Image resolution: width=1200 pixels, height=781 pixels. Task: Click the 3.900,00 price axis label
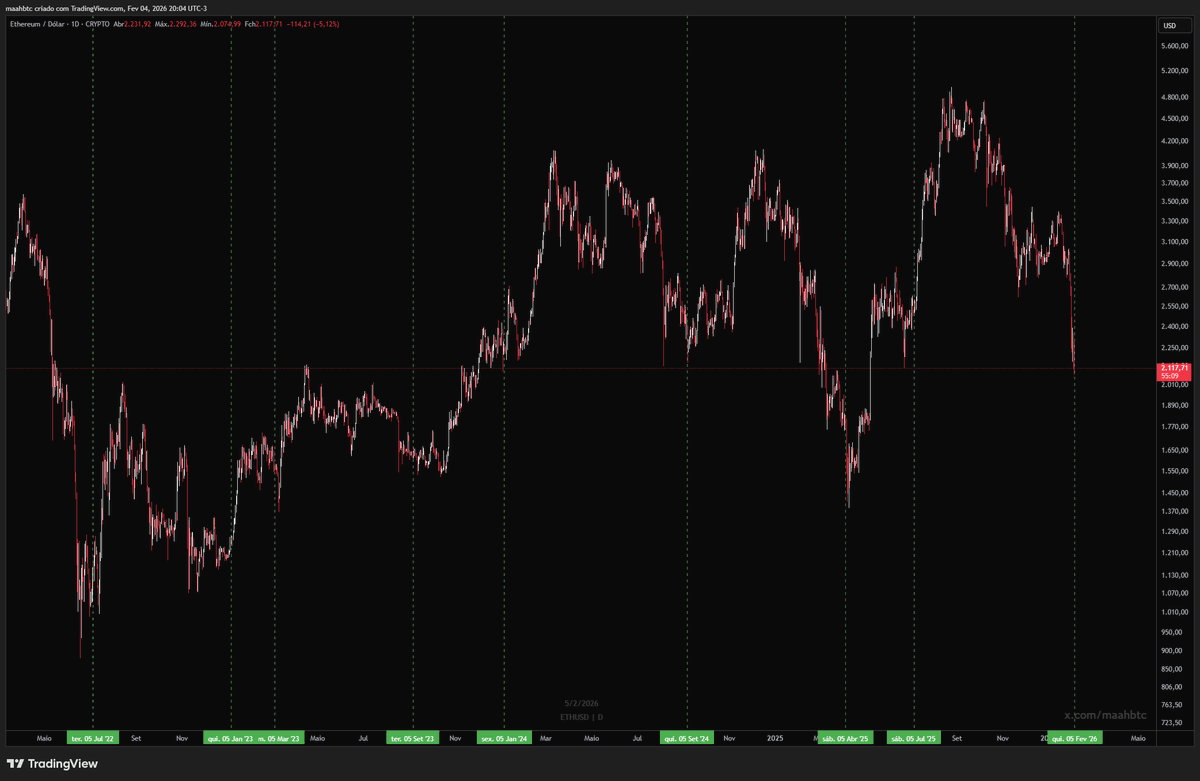coord(1174,166)
